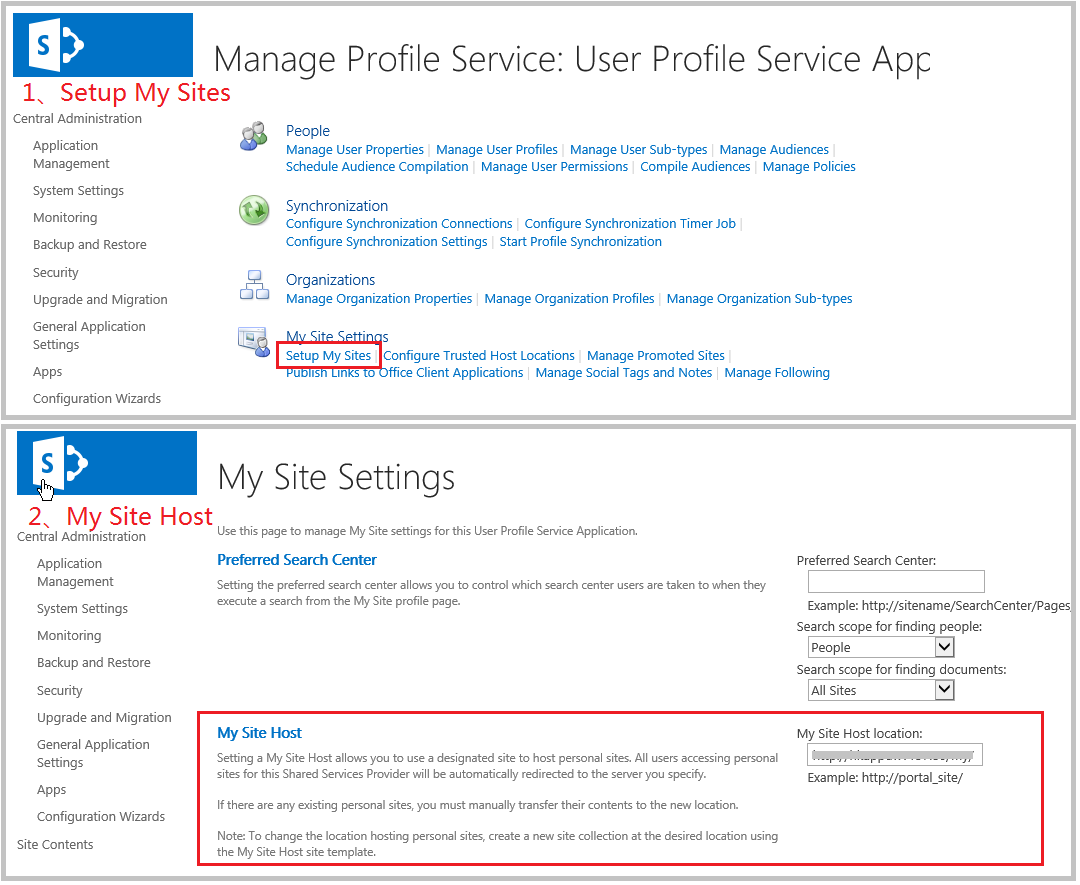Click the 'My Site Host location:' label

[x=860, y=734]
